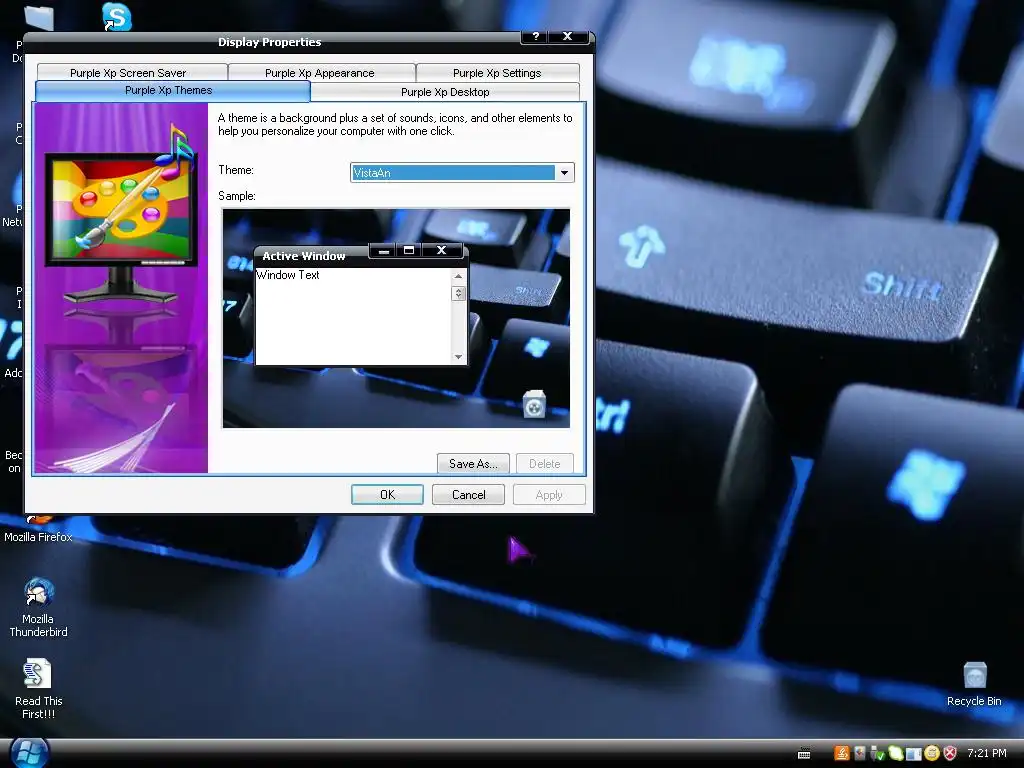Click the recycle bin icon in sample preview
1024x768 pixels.
coord(534,403)
